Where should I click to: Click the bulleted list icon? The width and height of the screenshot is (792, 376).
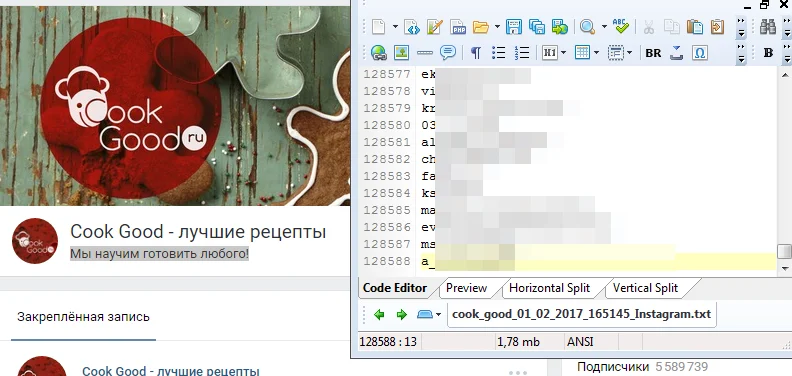[499, 53]
